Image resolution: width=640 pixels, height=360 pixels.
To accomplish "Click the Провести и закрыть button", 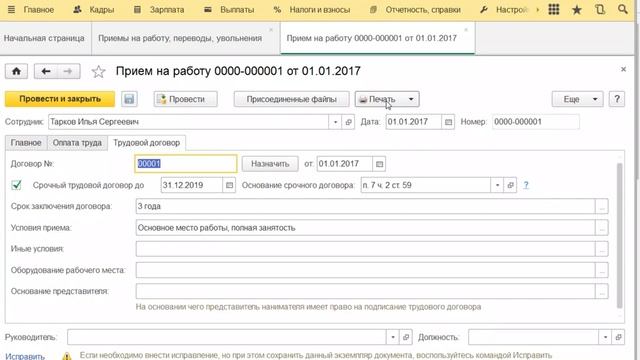I will pos(60,99).
